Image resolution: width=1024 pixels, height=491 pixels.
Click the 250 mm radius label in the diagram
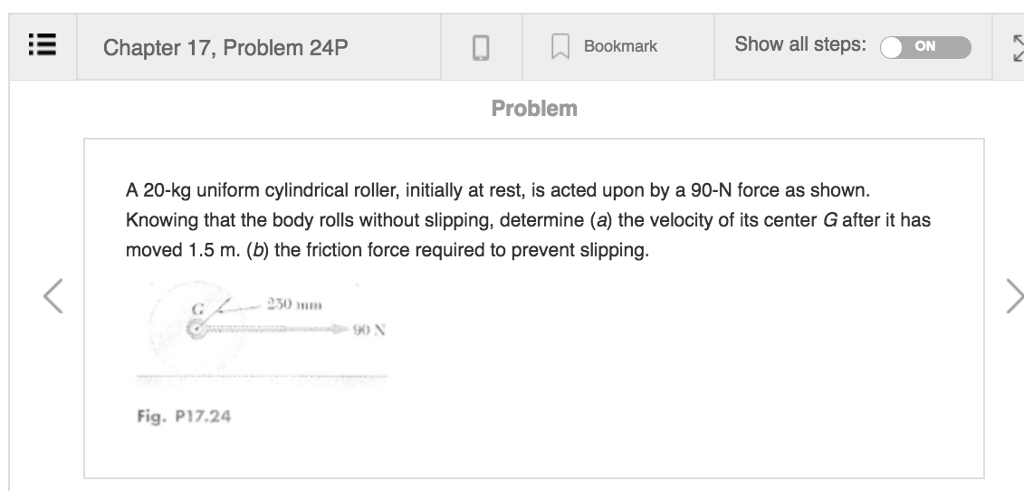pos(294,304)
